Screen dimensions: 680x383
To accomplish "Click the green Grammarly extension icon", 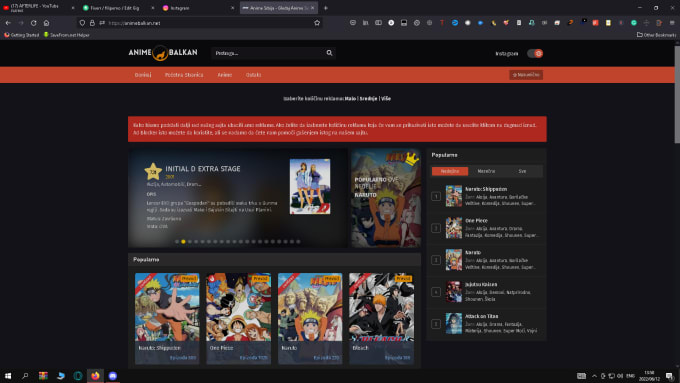I will (x=634, y=23).
